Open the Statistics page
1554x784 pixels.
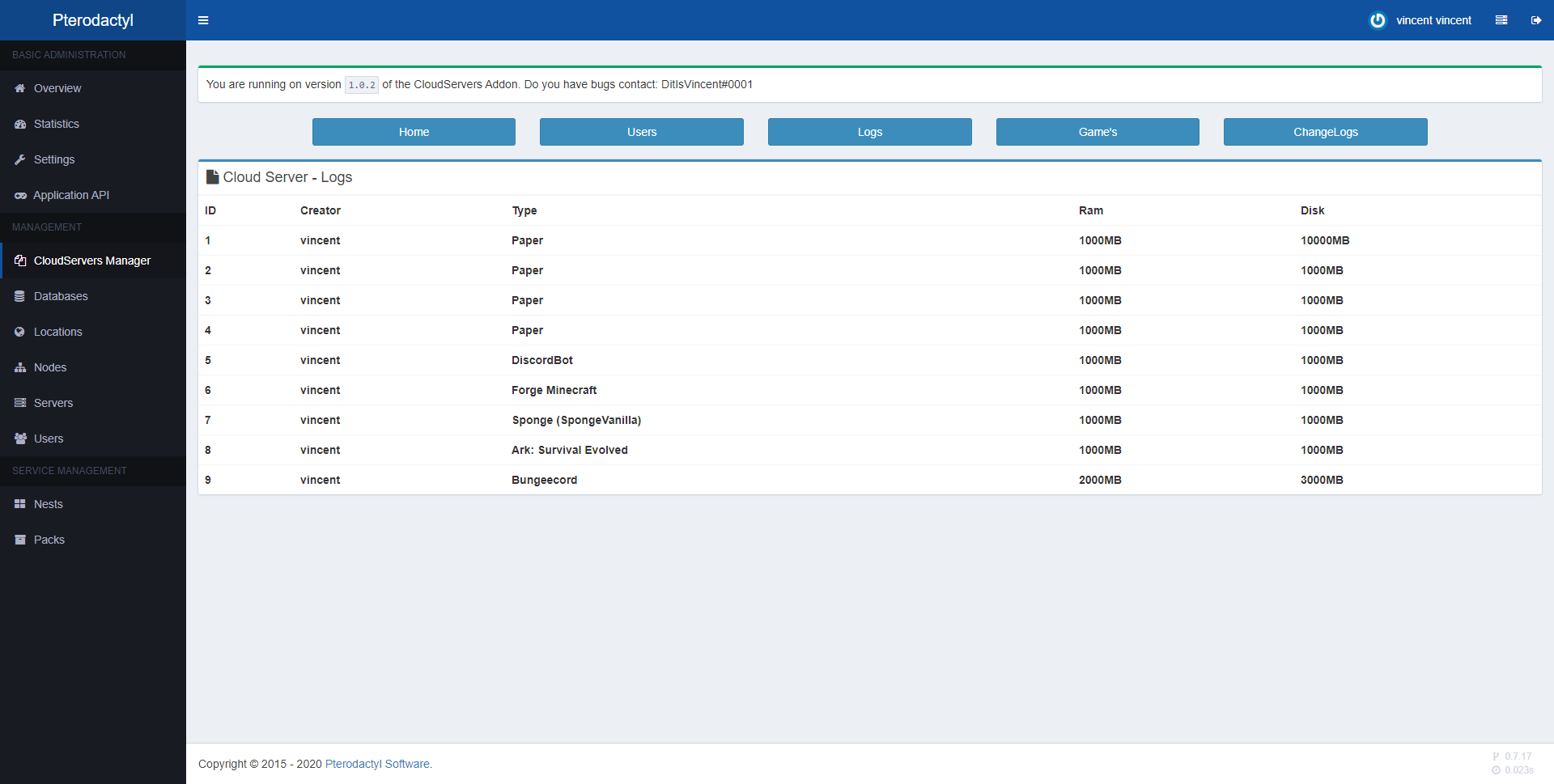(x=56, y=124)
